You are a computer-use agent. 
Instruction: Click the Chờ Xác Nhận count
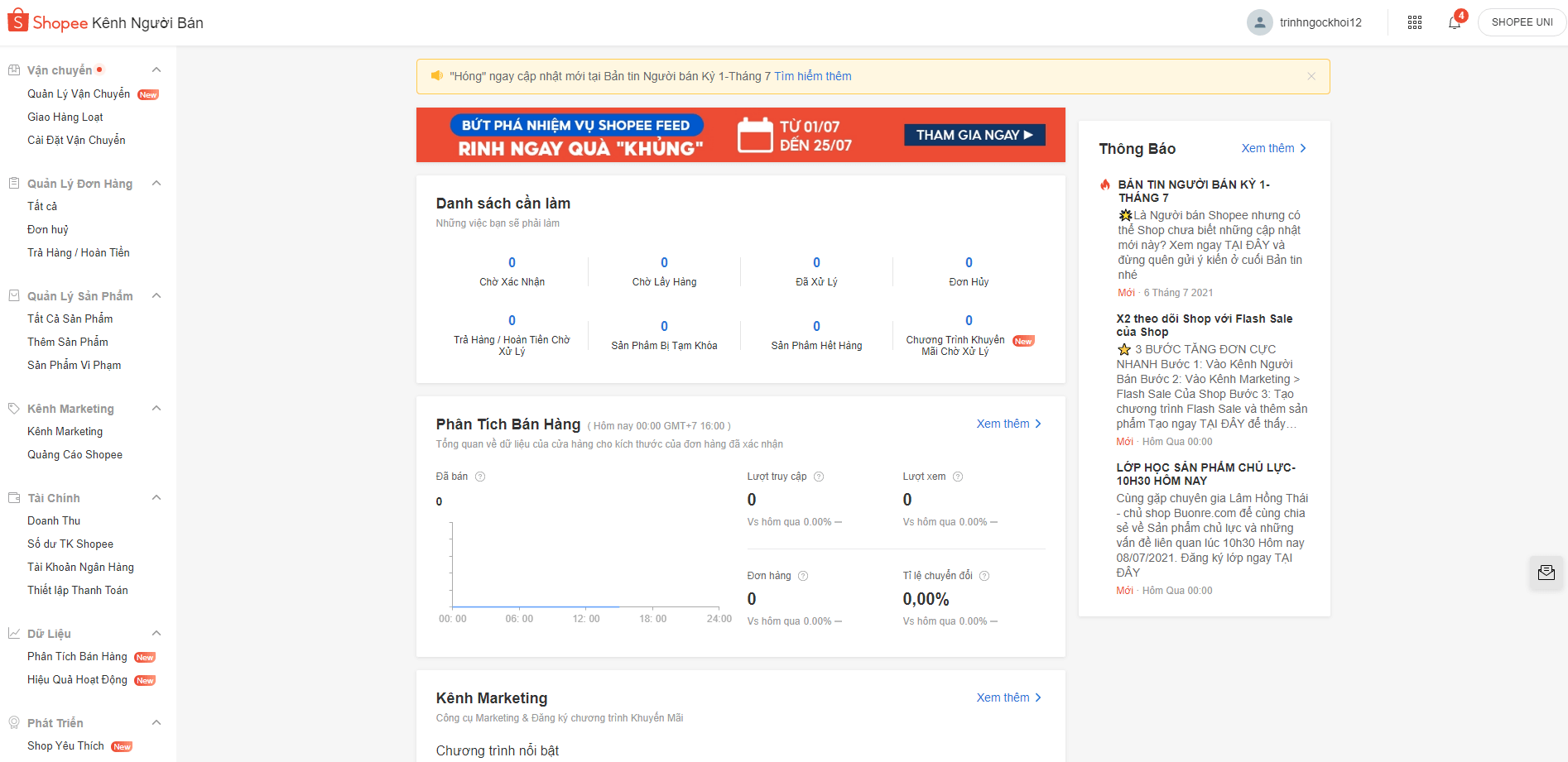512,262
